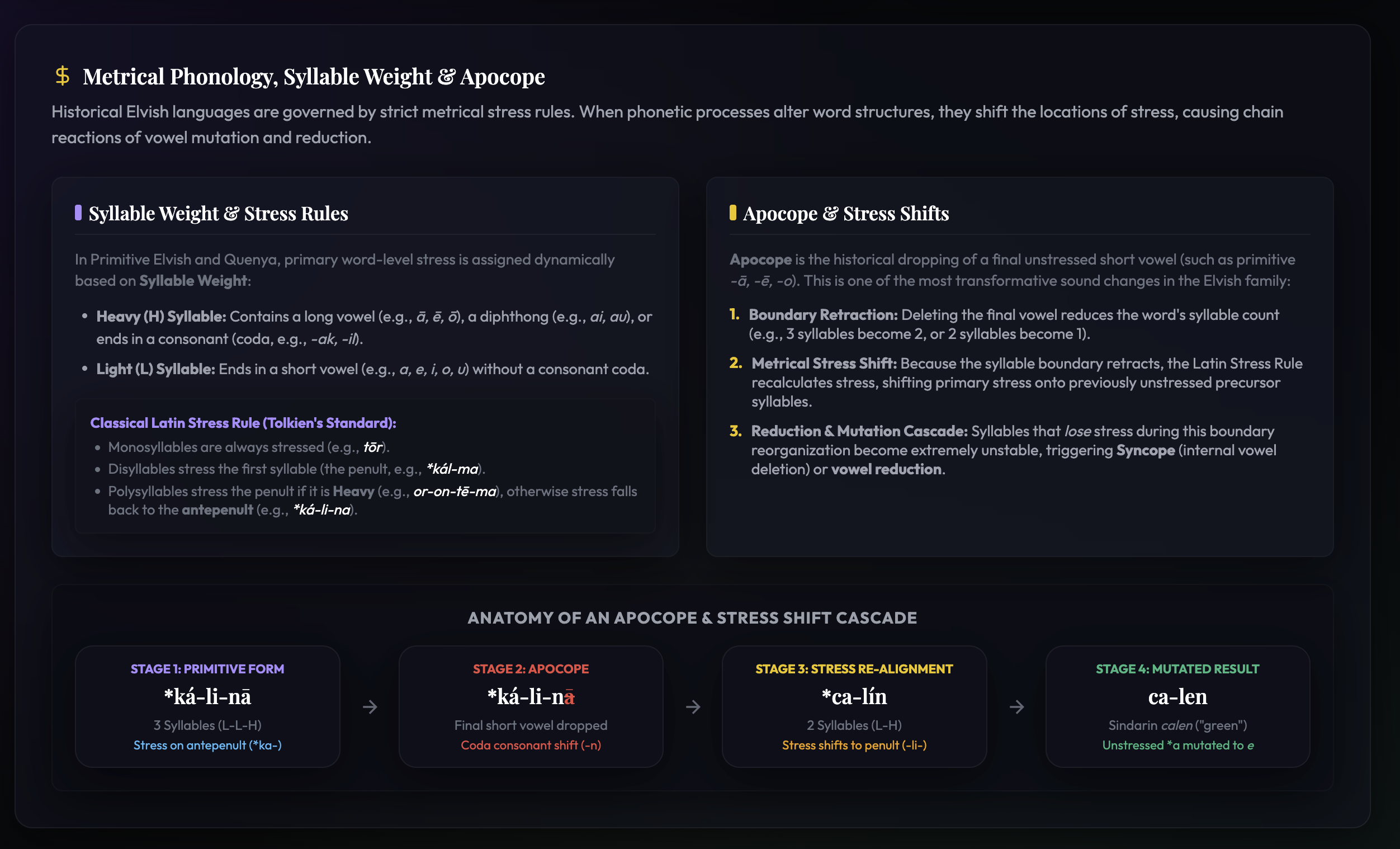Select the Stage 1: Primitive Form card title
The height and width of the screenshot is (849, 1400).
point(207,669)
